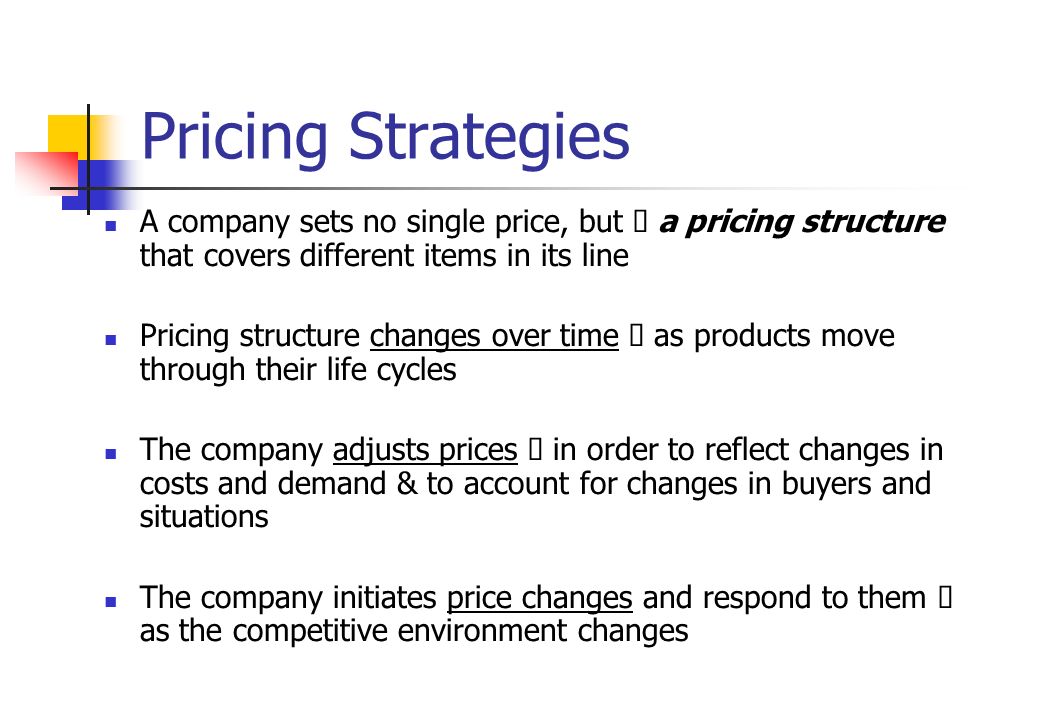The image size is (1040, 720).
Task: Click the text 'as the competitive environment changes'
Action: click(414, 630)
